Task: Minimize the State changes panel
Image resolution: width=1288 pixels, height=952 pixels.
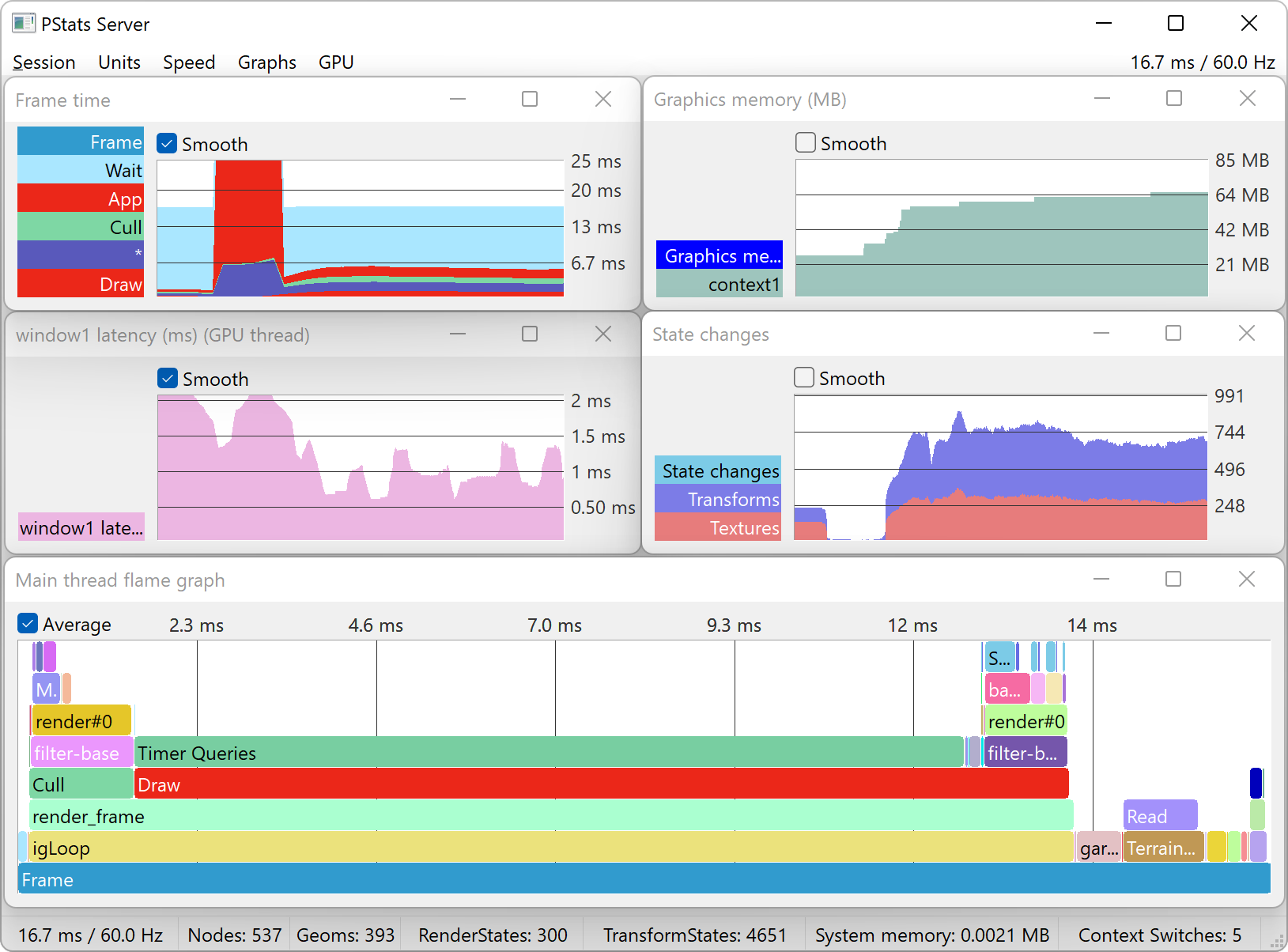Action: [1101, 334]
